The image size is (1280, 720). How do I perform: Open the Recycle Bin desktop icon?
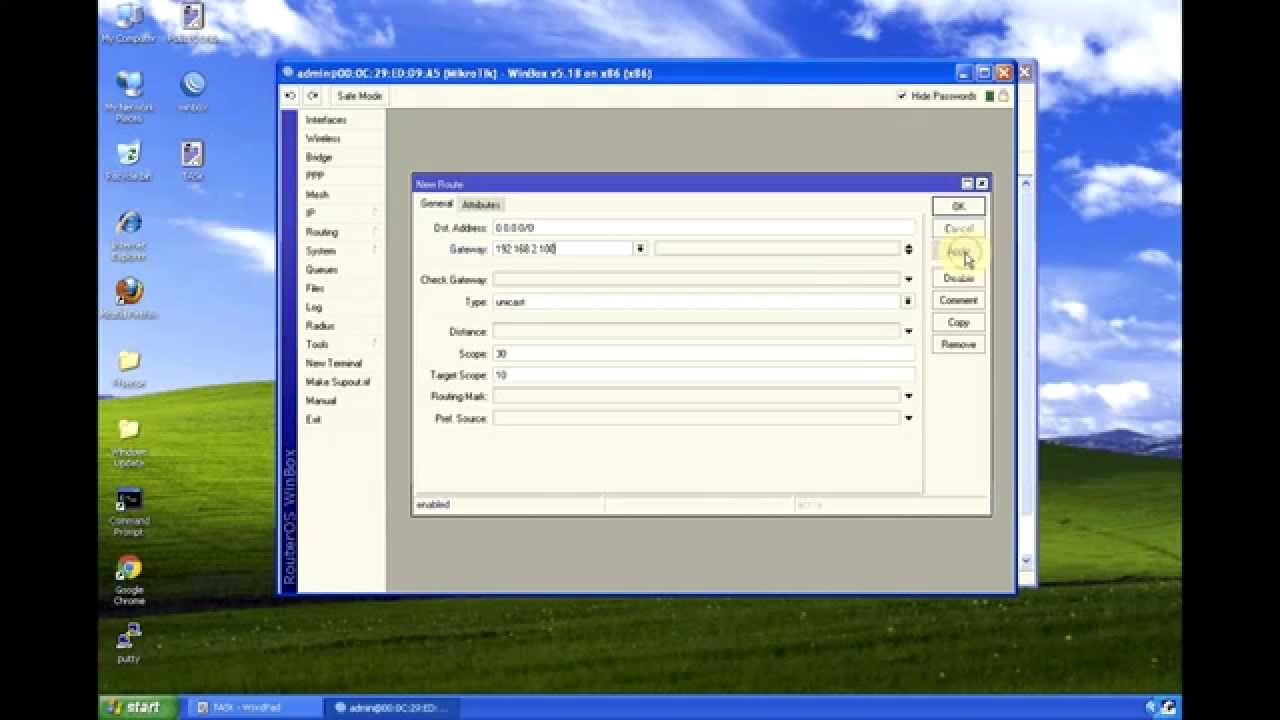coord(128,161)
